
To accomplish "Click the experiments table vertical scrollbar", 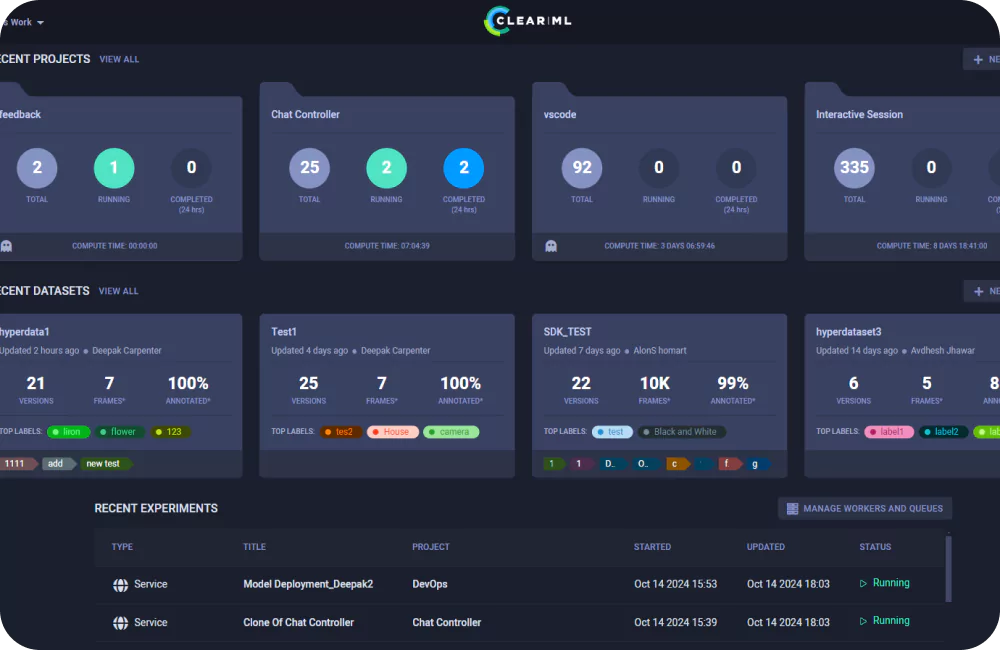I will 948,568.
